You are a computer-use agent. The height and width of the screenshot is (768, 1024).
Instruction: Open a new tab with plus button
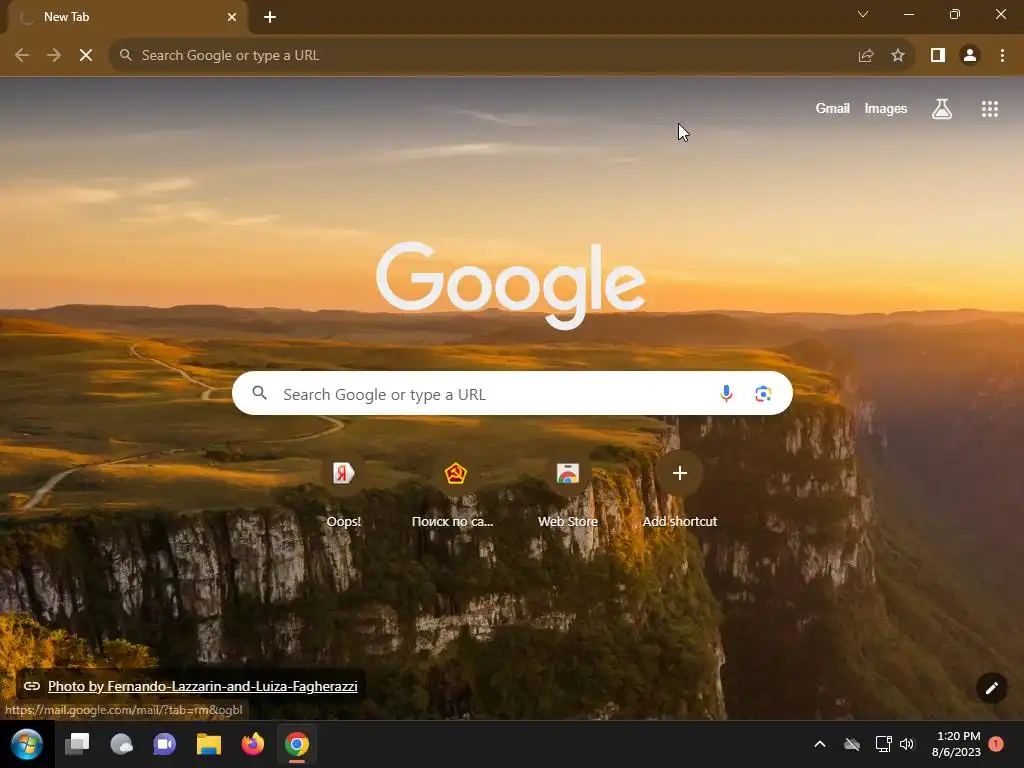click(270, 17)
